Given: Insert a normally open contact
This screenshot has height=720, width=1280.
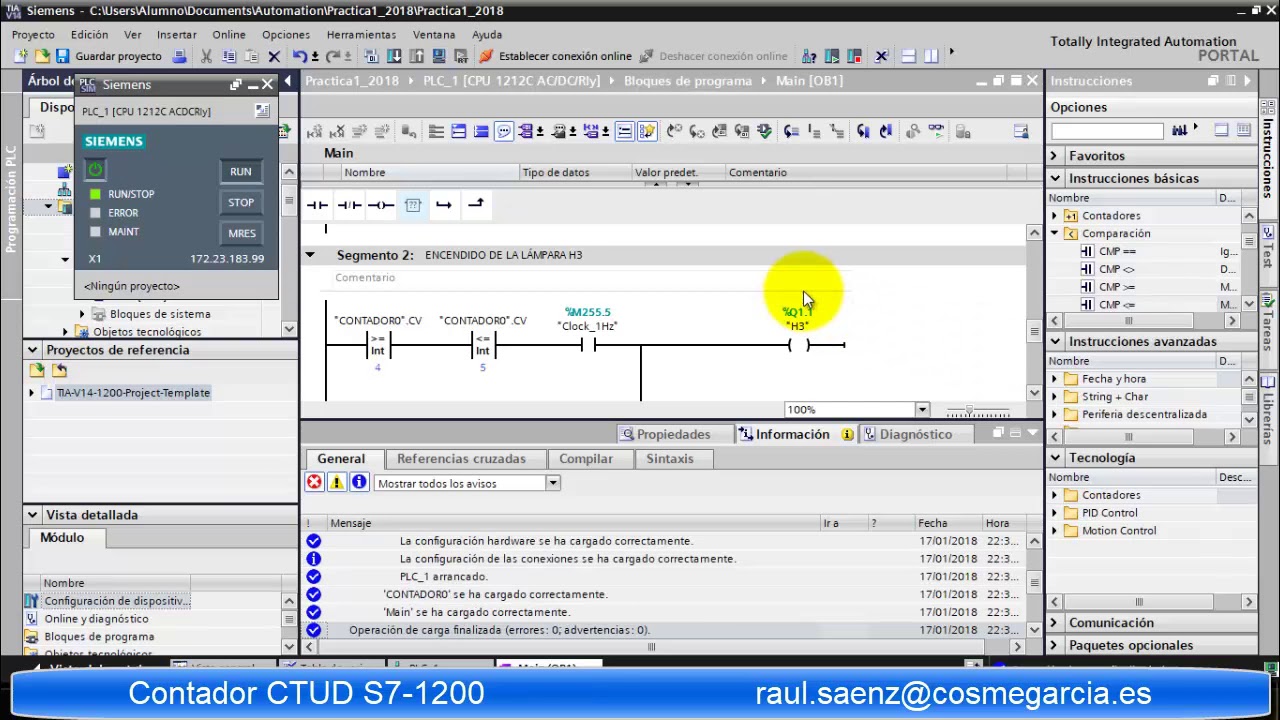Looking at the screenshot, I should click(317, 204).
